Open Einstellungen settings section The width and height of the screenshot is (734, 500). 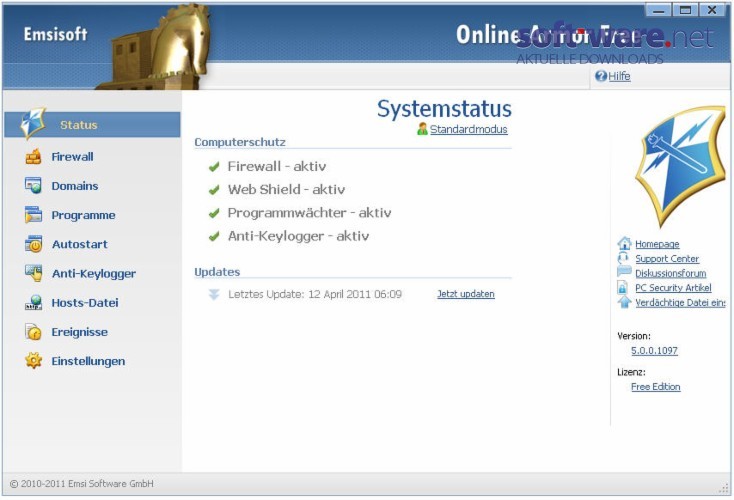(x=88, y=361)
